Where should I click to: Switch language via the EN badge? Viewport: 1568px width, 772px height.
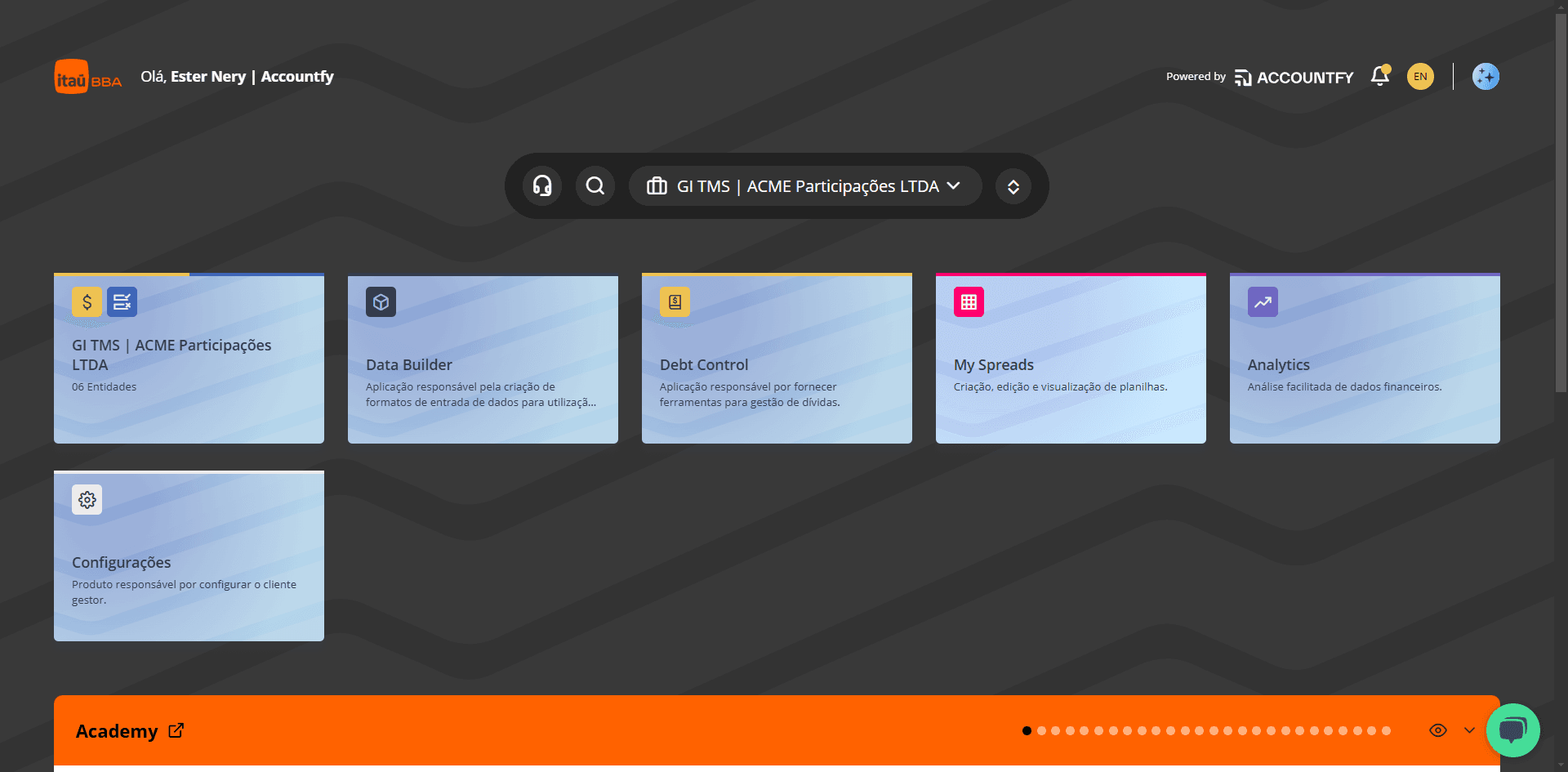(1420, 77)
